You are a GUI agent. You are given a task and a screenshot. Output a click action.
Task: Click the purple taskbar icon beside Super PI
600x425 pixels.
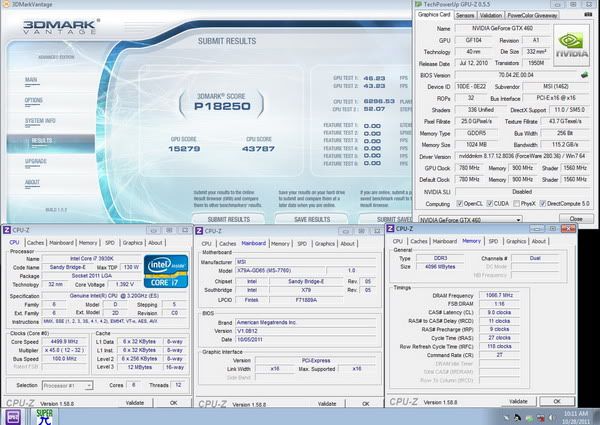[x=13, y=417]
